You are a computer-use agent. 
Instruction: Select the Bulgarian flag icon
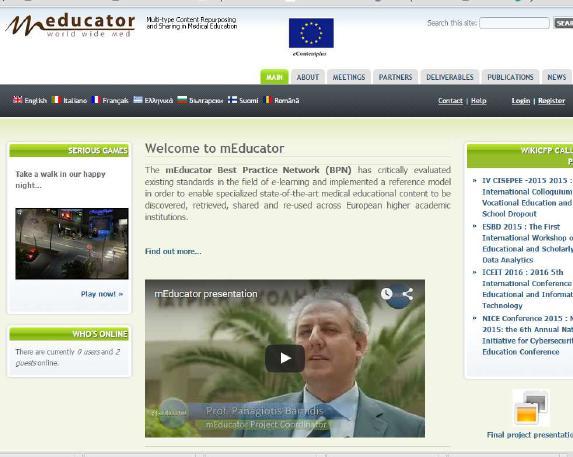point(182,100)
